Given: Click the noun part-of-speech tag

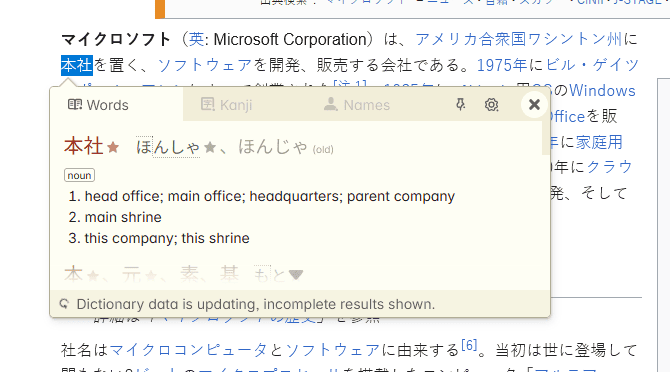Looking at the screenshot, I should click(79, 176).
